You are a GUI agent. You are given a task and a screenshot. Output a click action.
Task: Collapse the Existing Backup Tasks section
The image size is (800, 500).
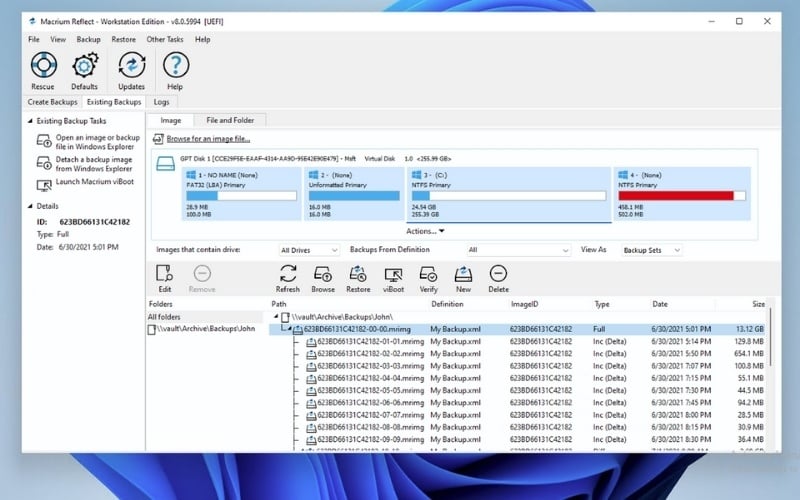tap(29, 120)
